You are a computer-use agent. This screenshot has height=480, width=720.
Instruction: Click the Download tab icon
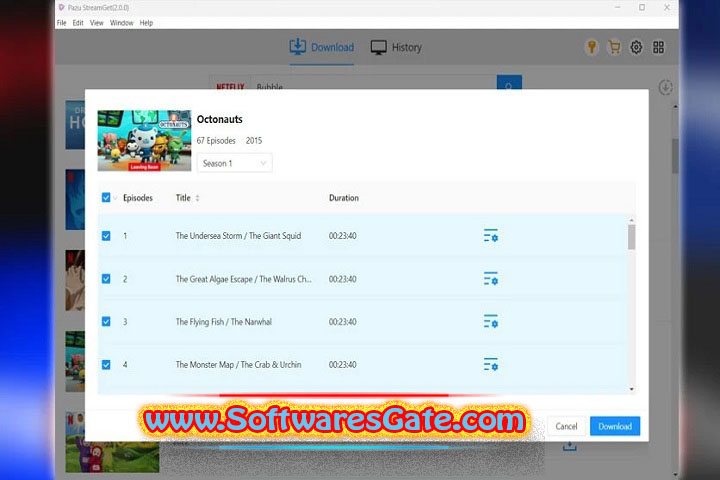click(298, 47)
